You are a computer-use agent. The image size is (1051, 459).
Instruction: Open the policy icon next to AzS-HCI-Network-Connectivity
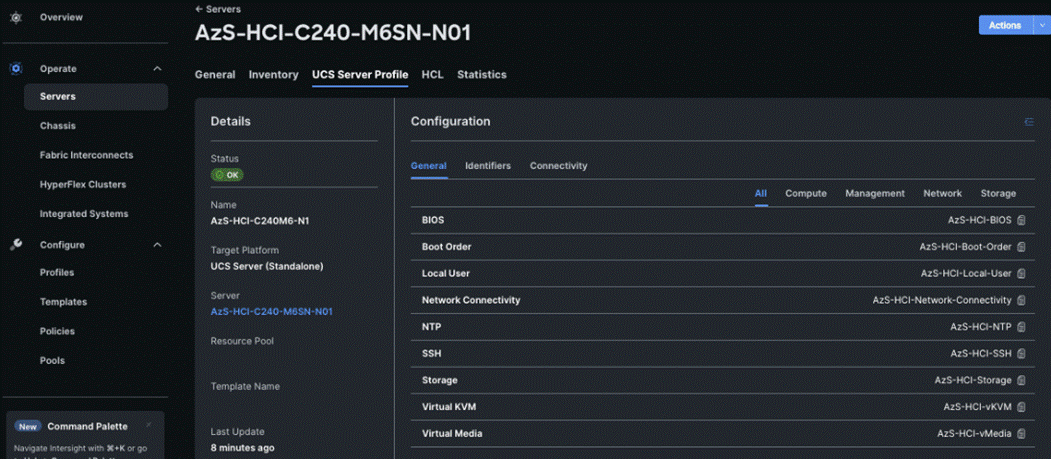pos(1022,300)
